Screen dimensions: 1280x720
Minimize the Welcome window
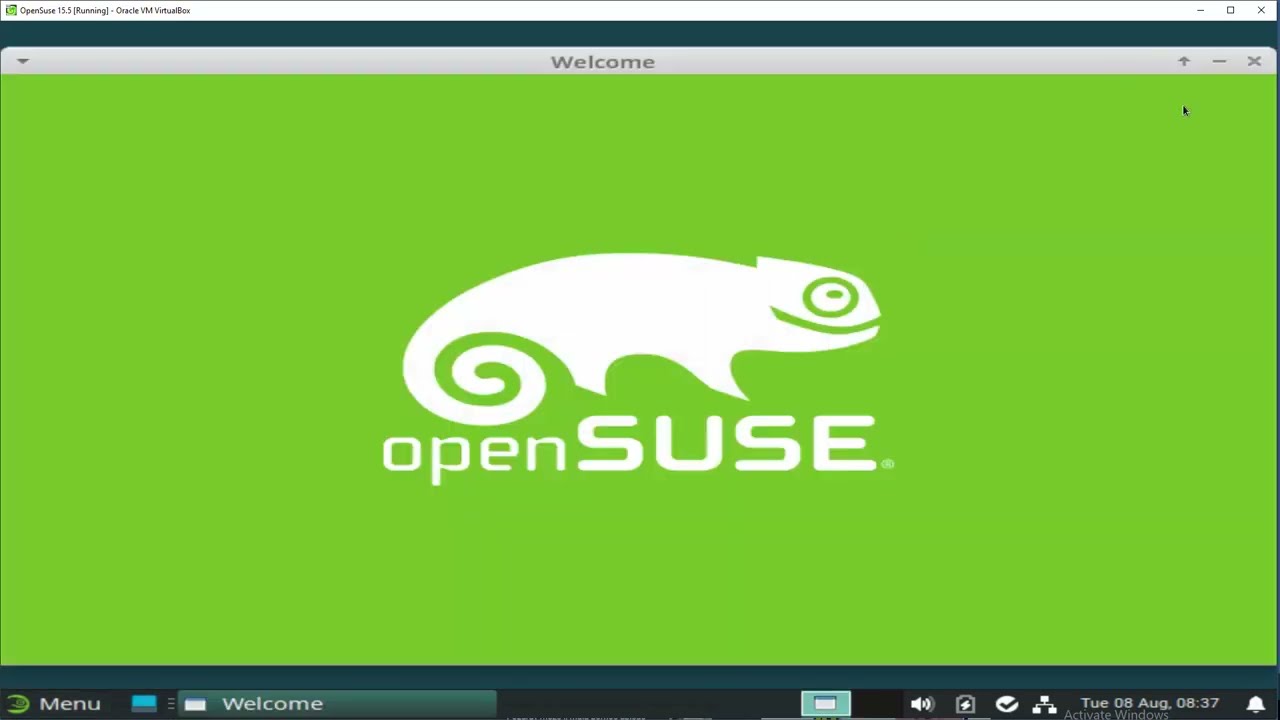[1219, 61]
